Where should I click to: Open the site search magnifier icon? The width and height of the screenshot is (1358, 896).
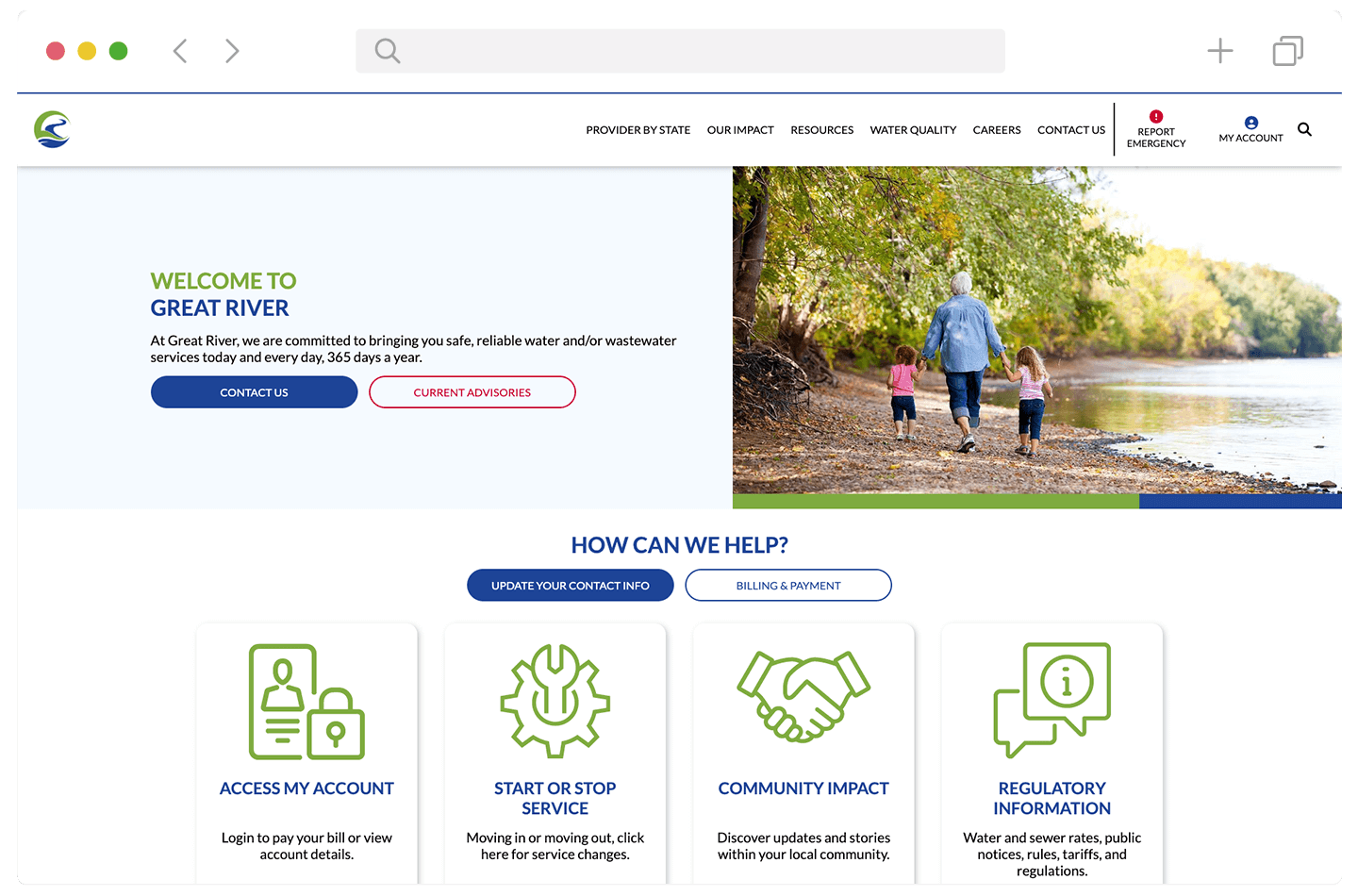click(1304, 129)
